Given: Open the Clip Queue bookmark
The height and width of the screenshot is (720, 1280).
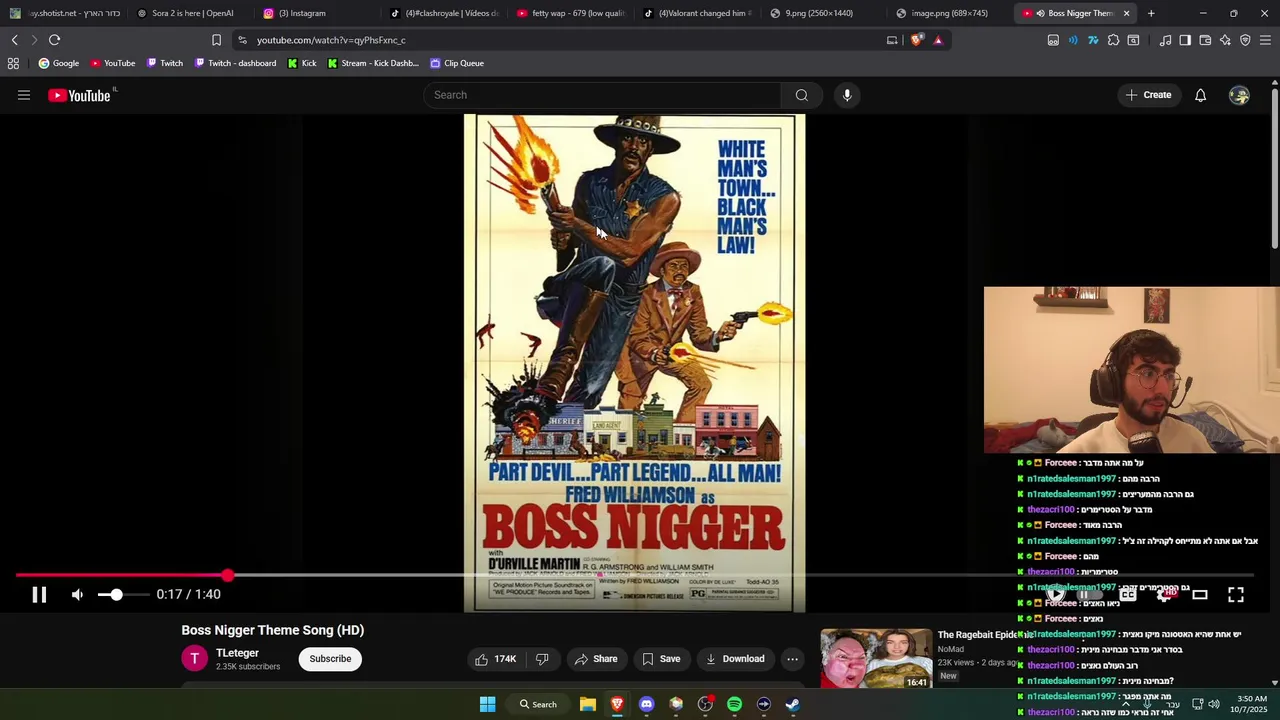Looking at the screenshot, I should coord(457,63).
